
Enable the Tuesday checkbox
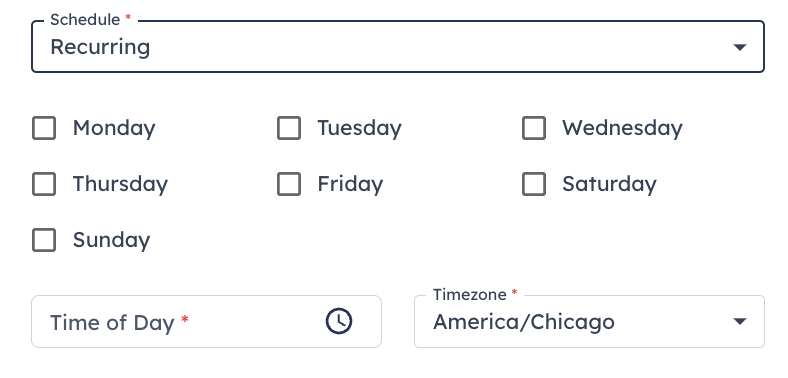tap(289, 128)
